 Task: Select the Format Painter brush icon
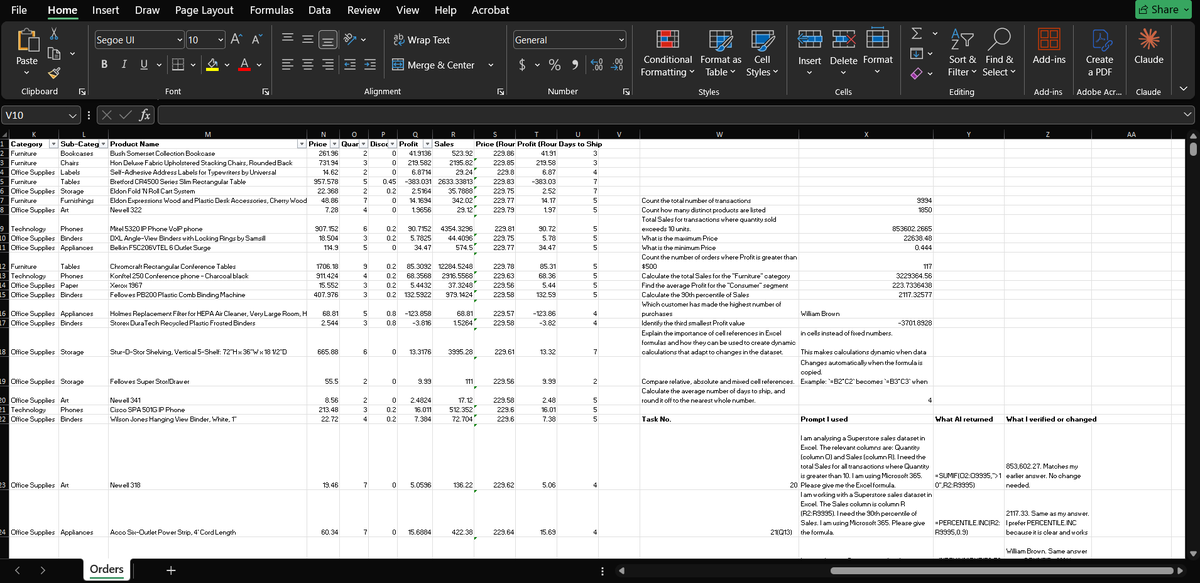[x=54, y=74]
